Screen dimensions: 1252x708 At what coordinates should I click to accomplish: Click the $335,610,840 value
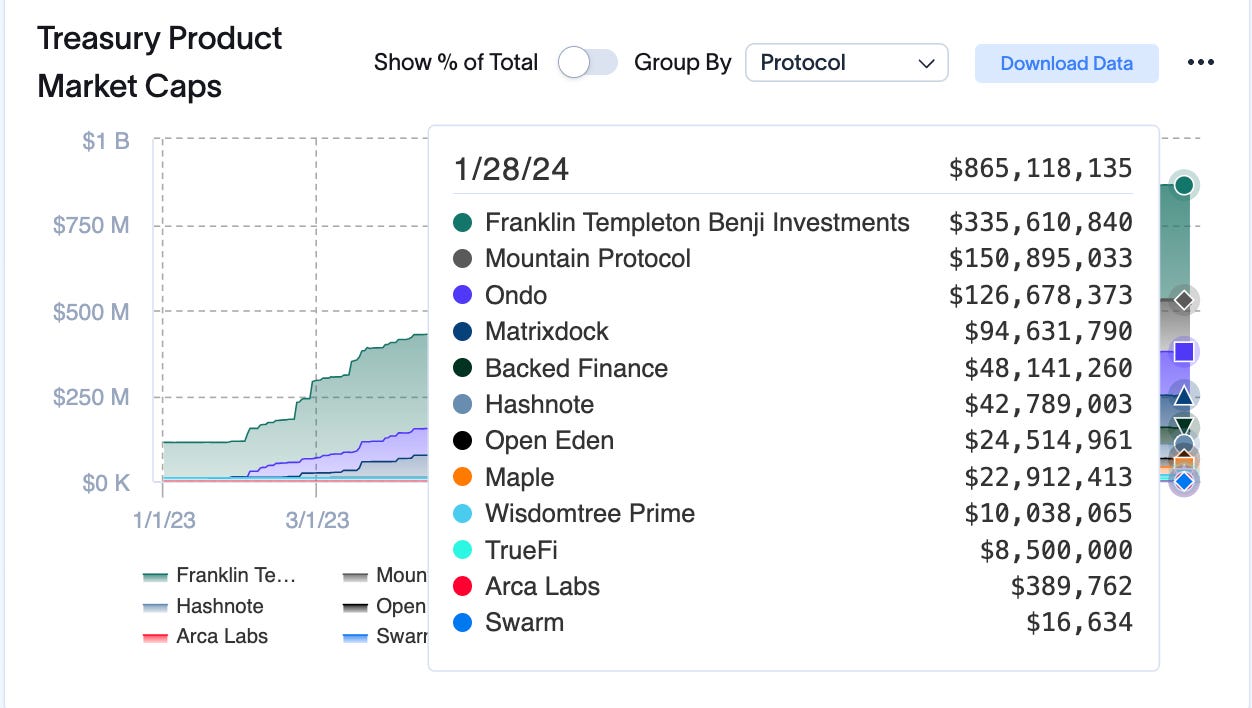tap(1040, 222)
